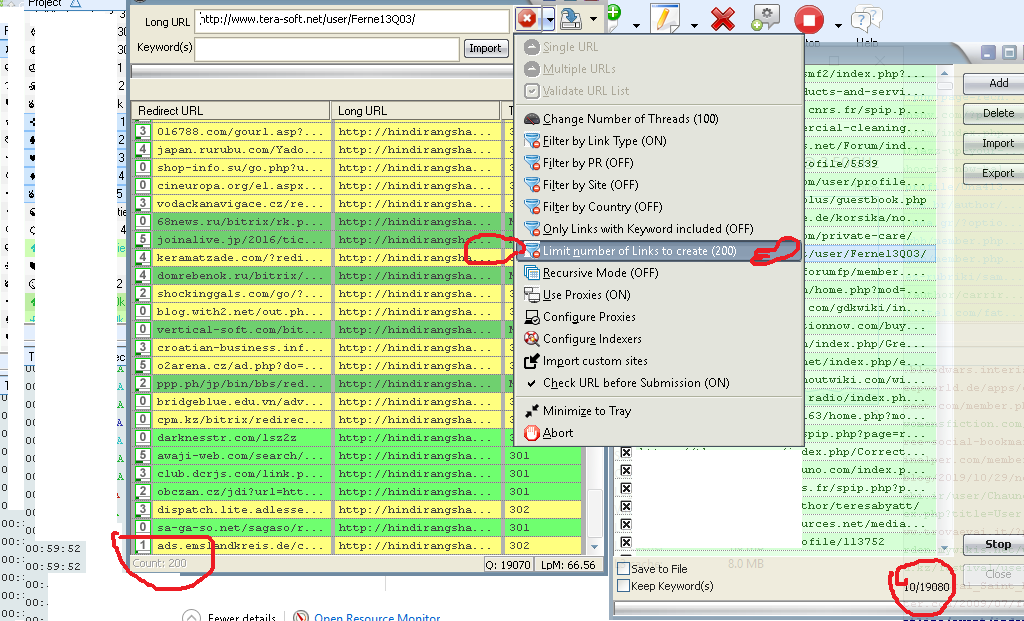Click the rank 5 badge beside joinalive.jp
The image size is (1024, 621).
pos(143,239)
